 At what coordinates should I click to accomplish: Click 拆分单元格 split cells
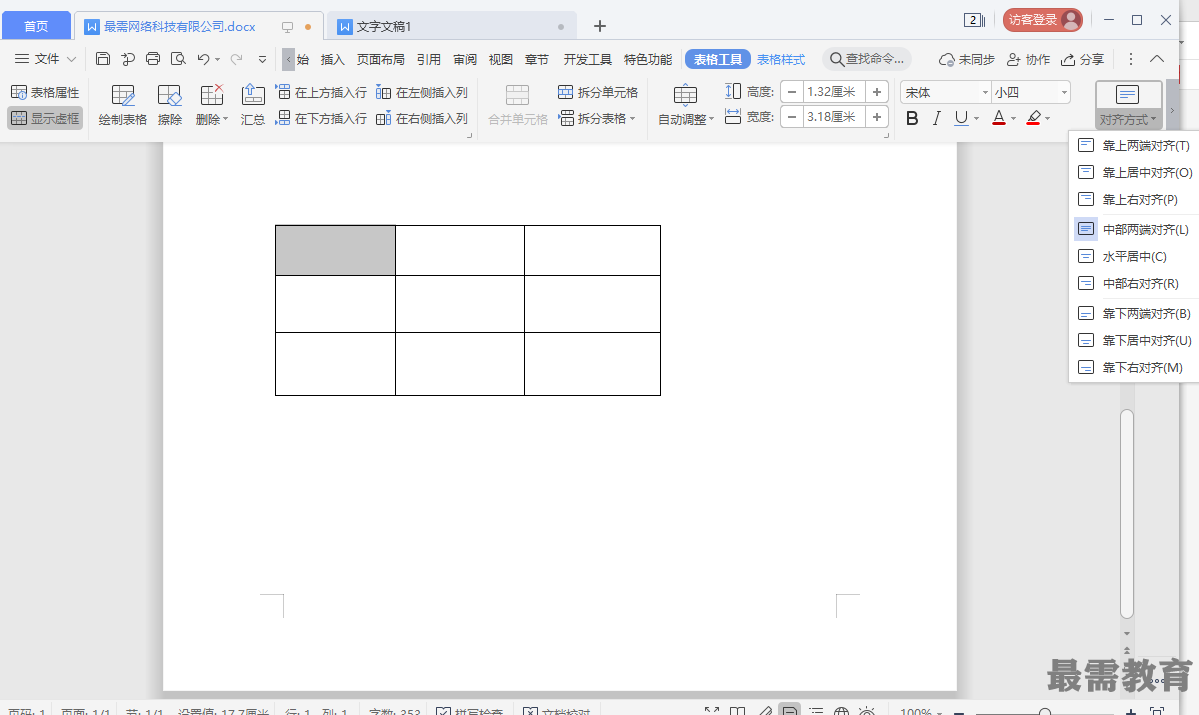tap(597, 93)
